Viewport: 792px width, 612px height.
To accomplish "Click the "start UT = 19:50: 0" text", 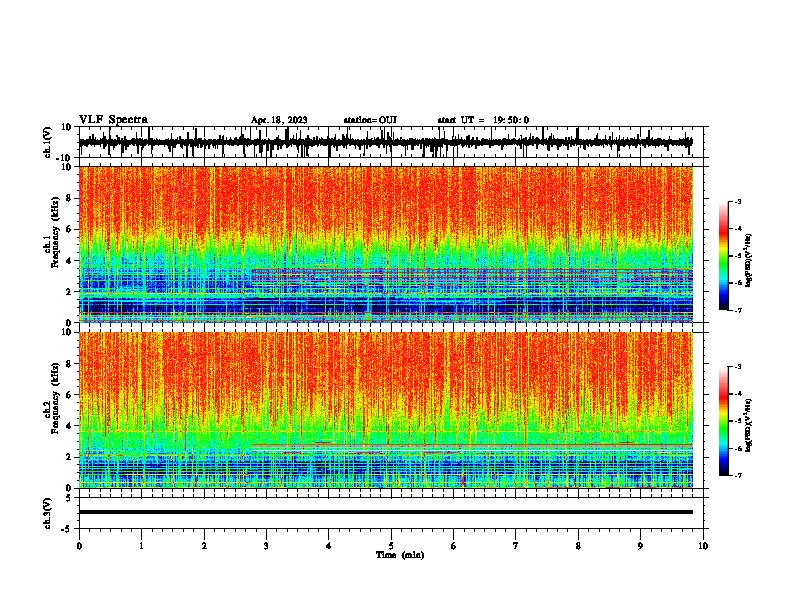I will click(483, 120).
